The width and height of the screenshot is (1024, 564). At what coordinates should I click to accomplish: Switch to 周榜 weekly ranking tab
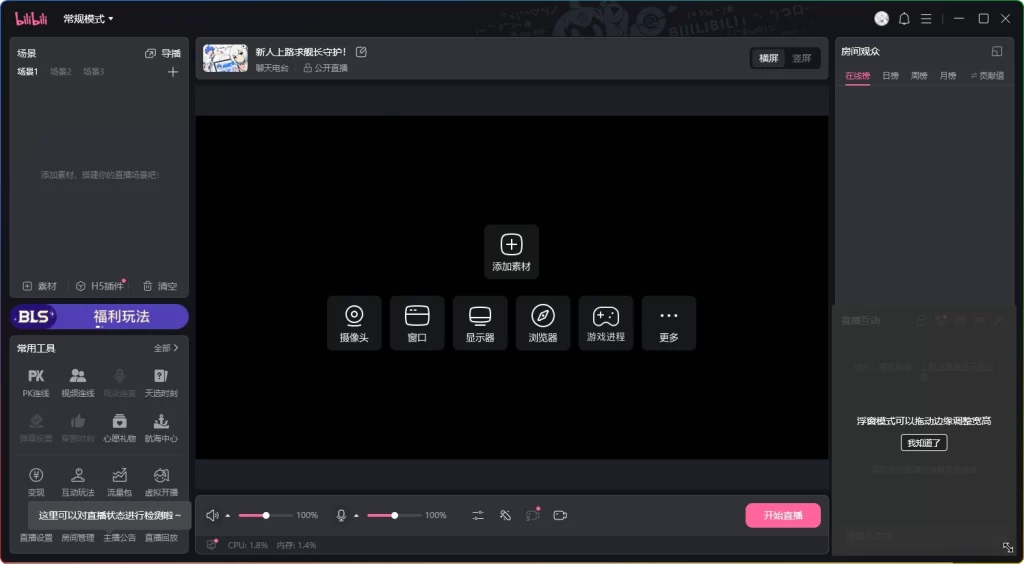pyautogui.click(x=919, y=76)
